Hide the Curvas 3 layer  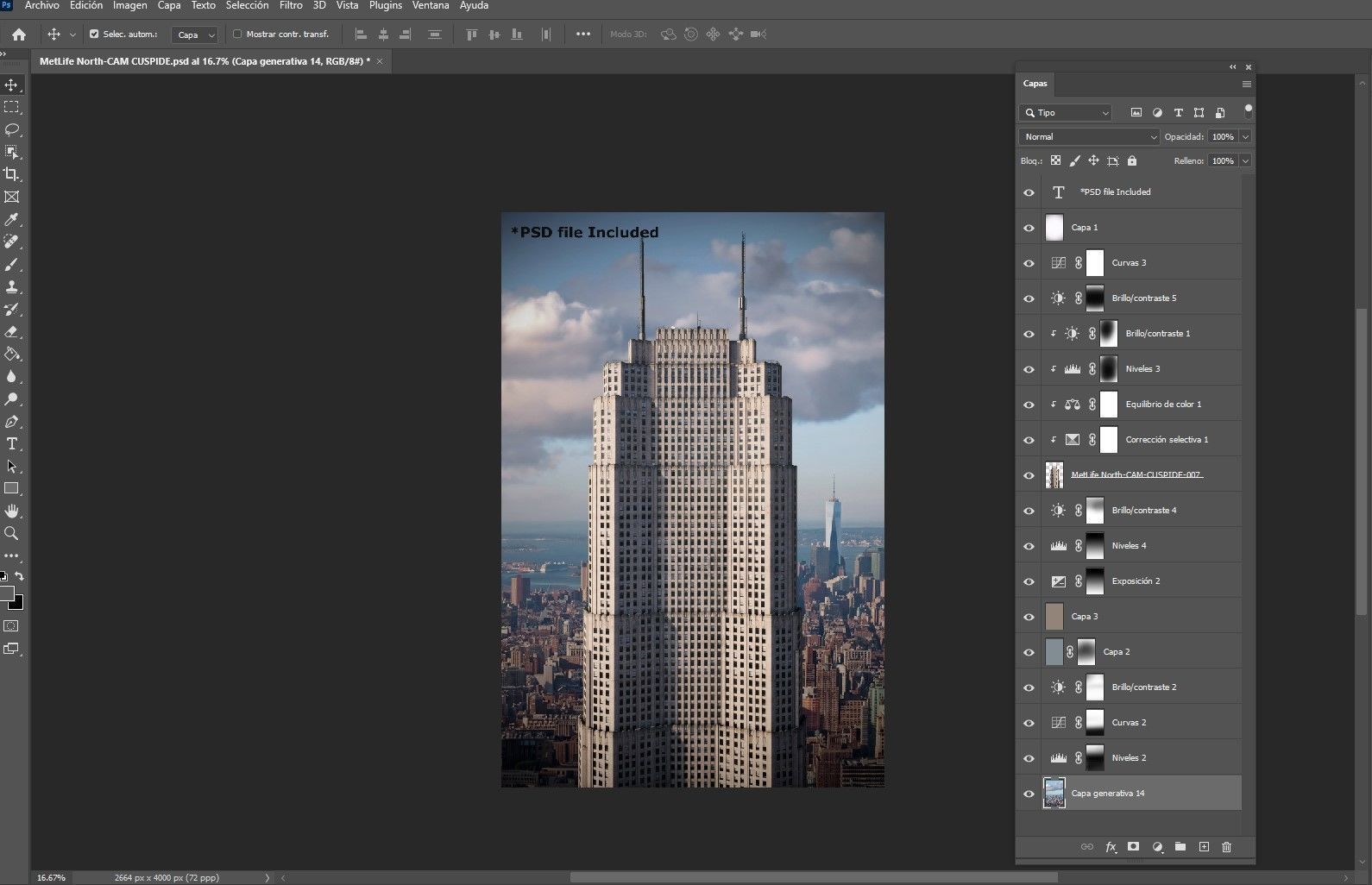point(1029,263)
